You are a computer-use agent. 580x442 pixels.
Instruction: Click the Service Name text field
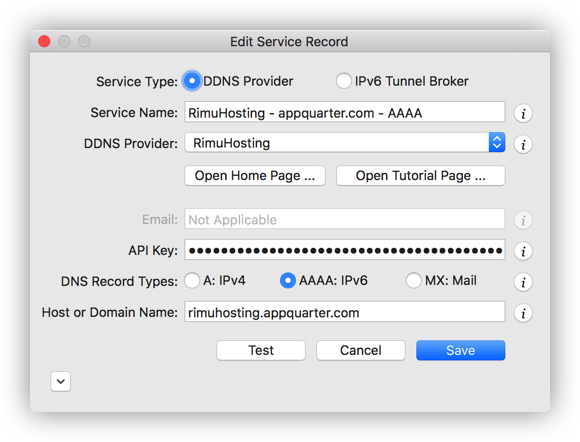(x=345, y=112)
